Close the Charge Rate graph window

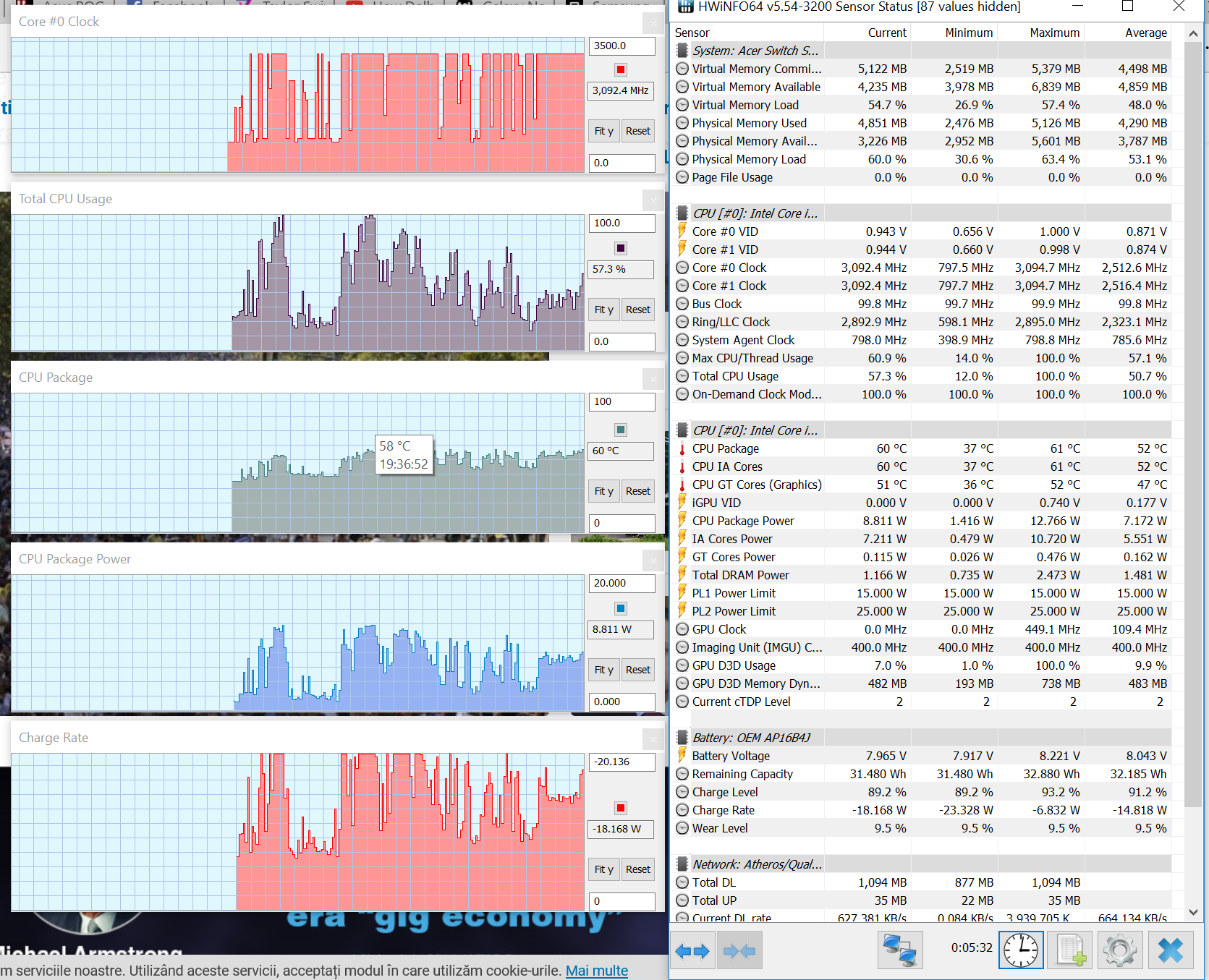point(653,738)
